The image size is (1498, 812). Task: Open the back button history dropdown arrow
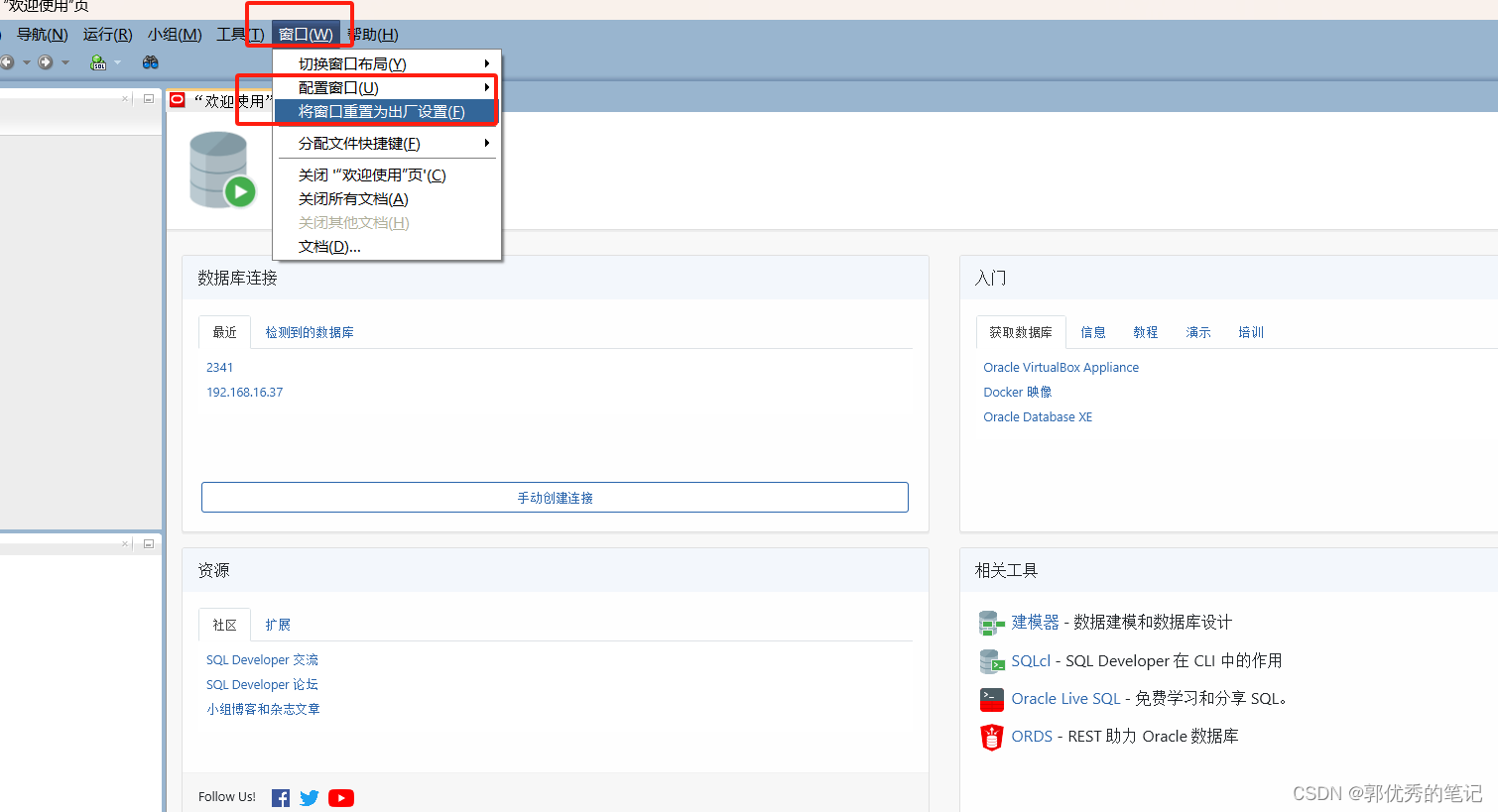26,62
